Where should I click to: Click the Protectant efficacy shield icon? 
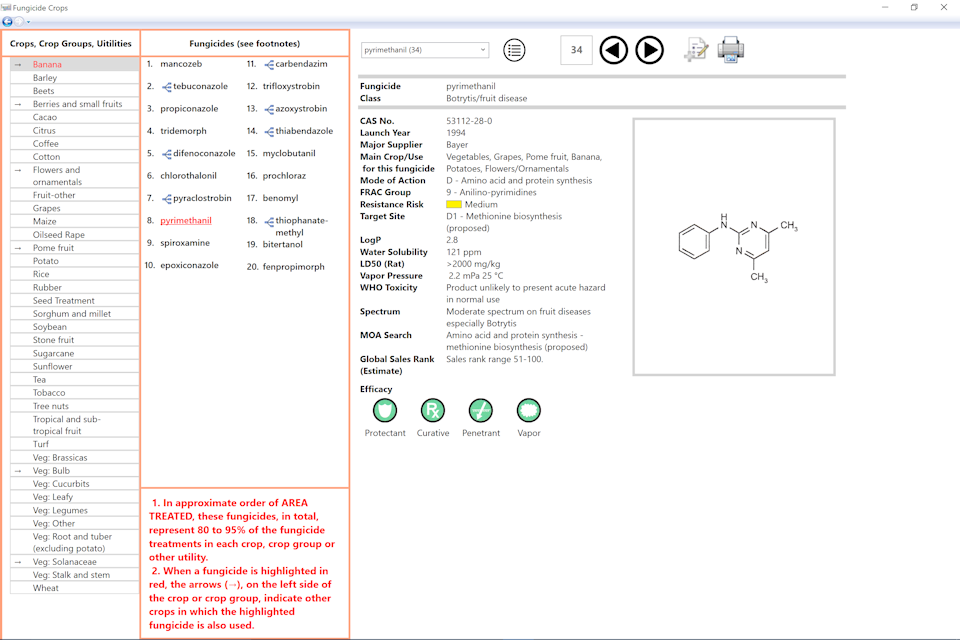point(385,410)
